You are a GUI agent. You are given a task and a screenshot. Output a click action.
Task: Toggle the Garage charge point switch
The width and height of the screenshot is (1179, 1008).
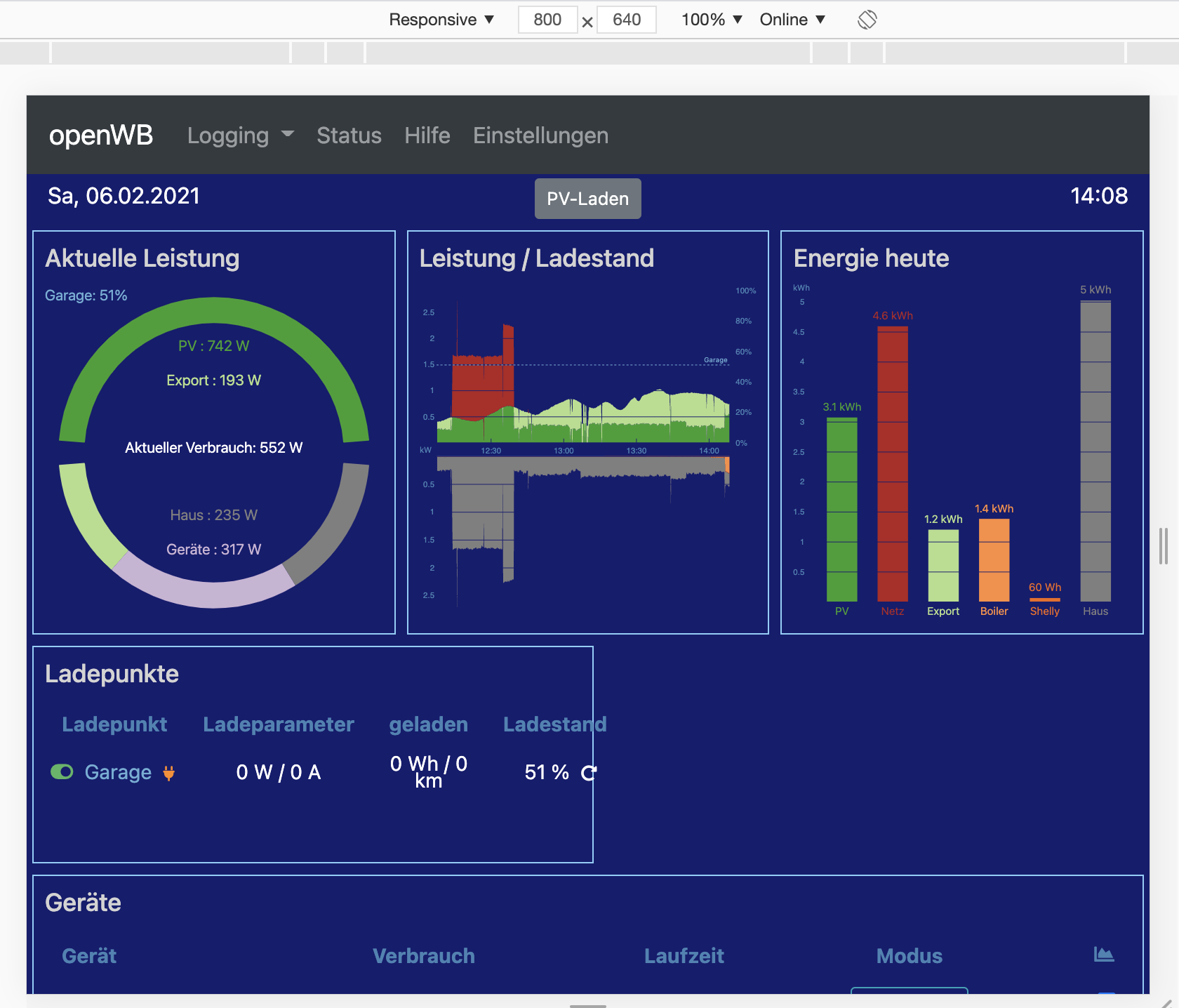(x=62, y=772)
